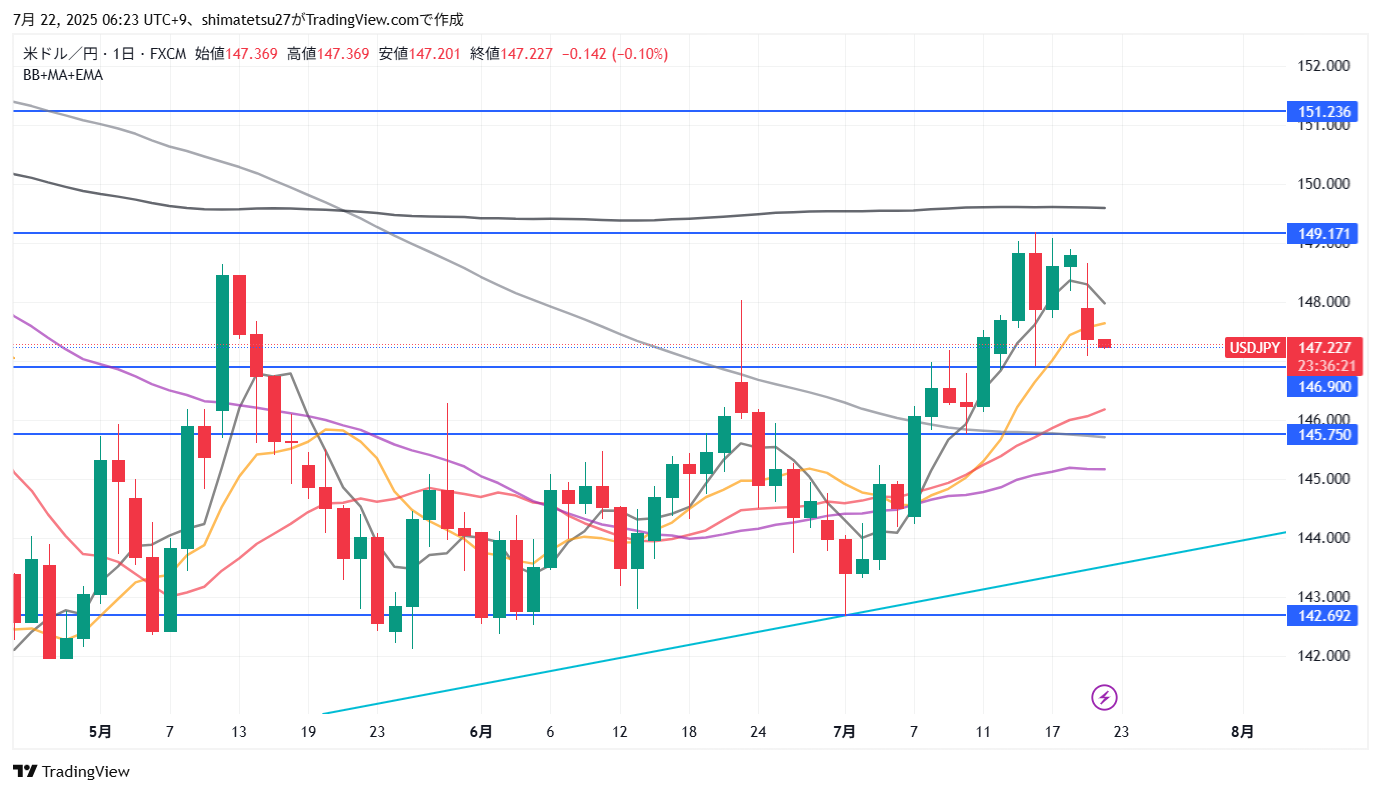Click the 18 date label on time axis
This screenshot has width=1381, height=793.
point(688,731)
